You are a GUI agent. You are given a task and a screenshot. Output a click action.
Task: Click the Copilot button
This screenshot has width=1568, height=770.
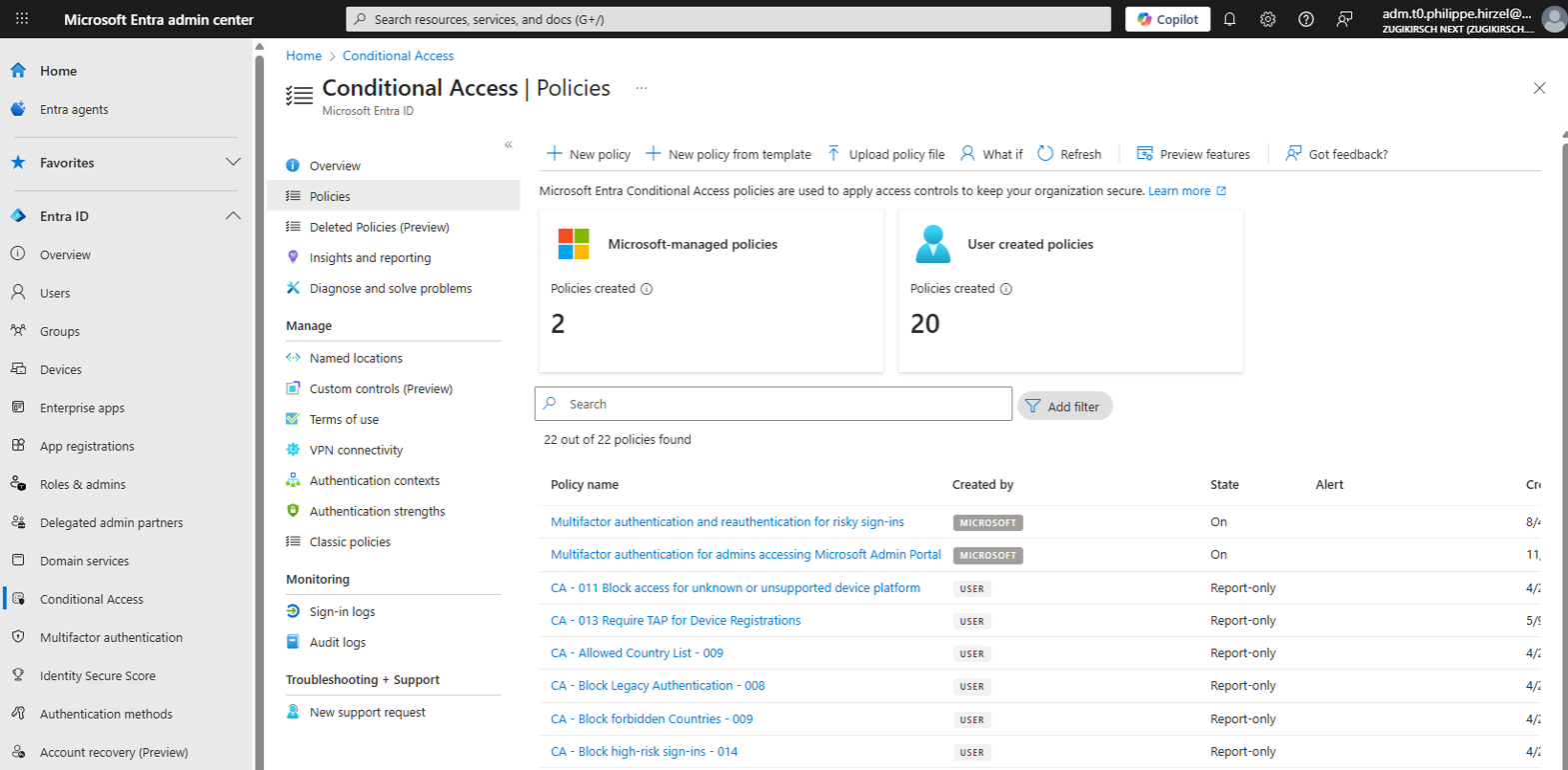(x=1167, y=19)
